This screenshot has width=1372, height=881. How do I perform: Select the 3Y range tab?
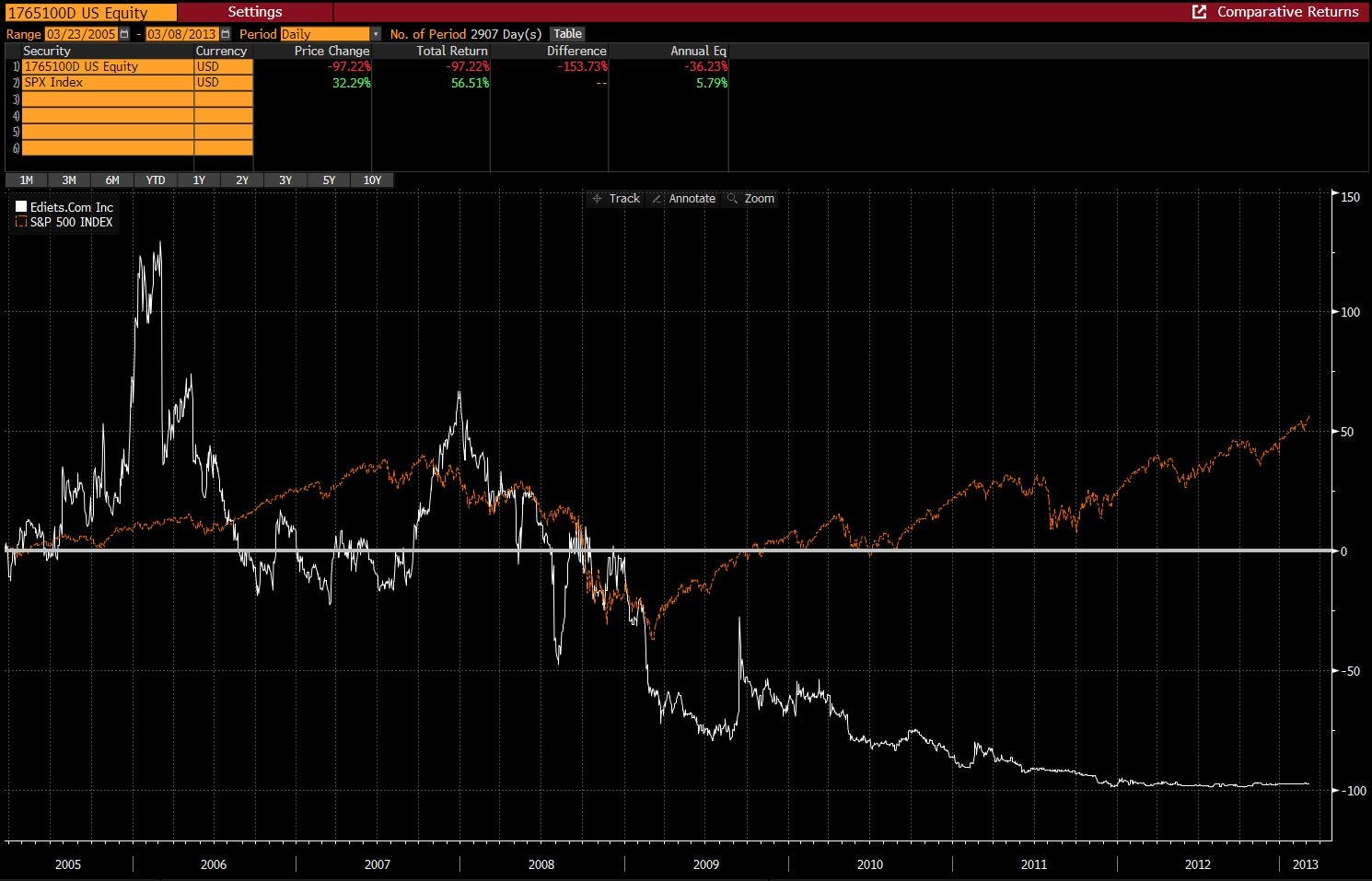(285, 180)
